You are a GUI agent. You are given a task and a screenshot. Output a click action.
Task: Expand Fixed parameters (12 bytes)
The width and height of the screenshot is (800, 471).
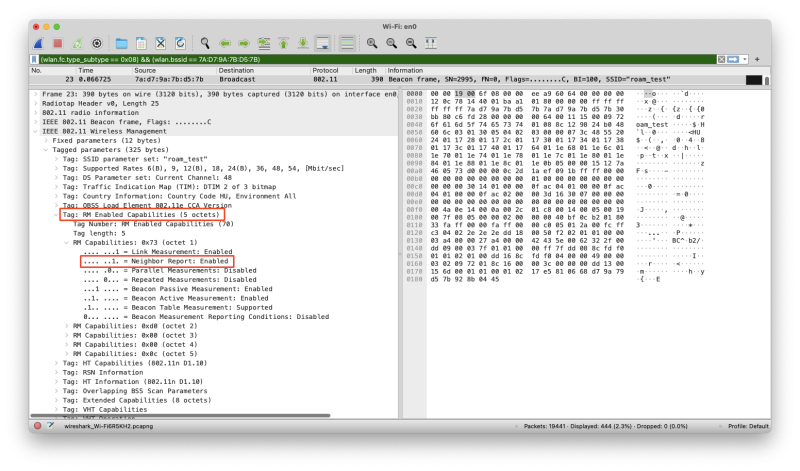click(45, 140)
